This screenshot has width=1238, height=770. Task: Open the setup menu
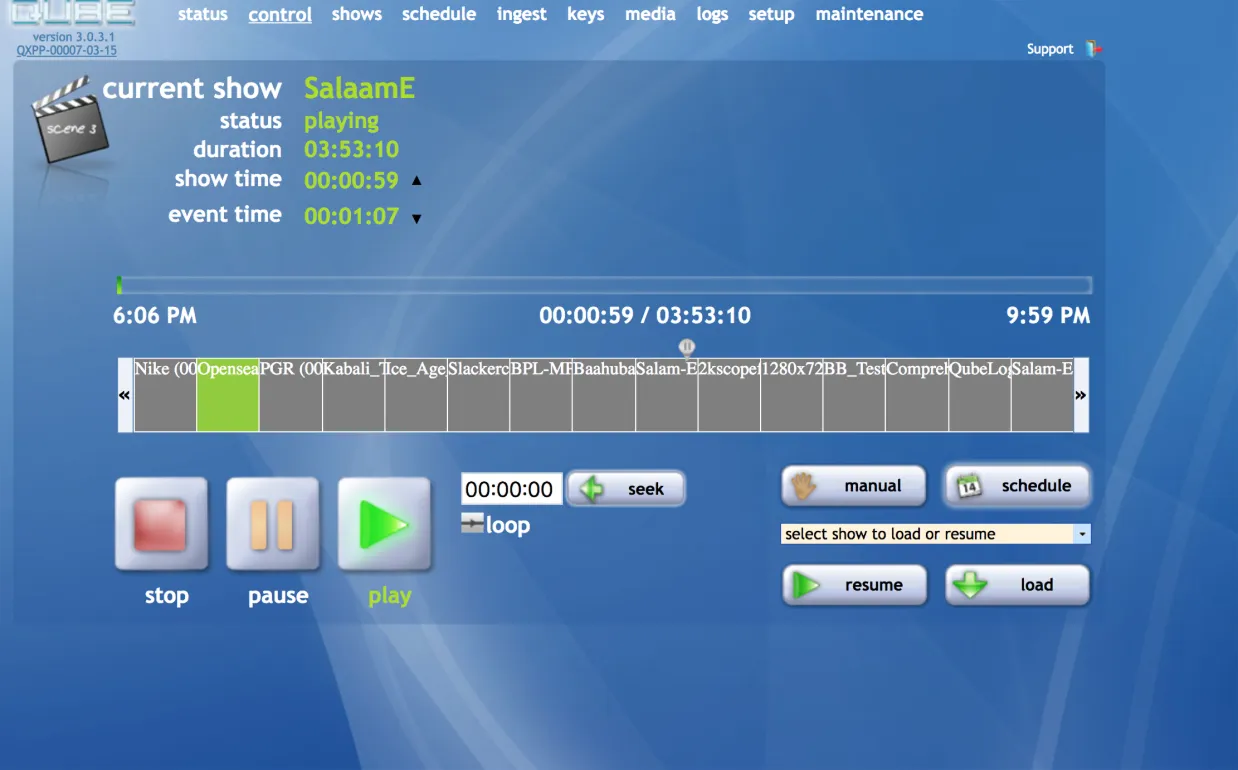[771, 14]
